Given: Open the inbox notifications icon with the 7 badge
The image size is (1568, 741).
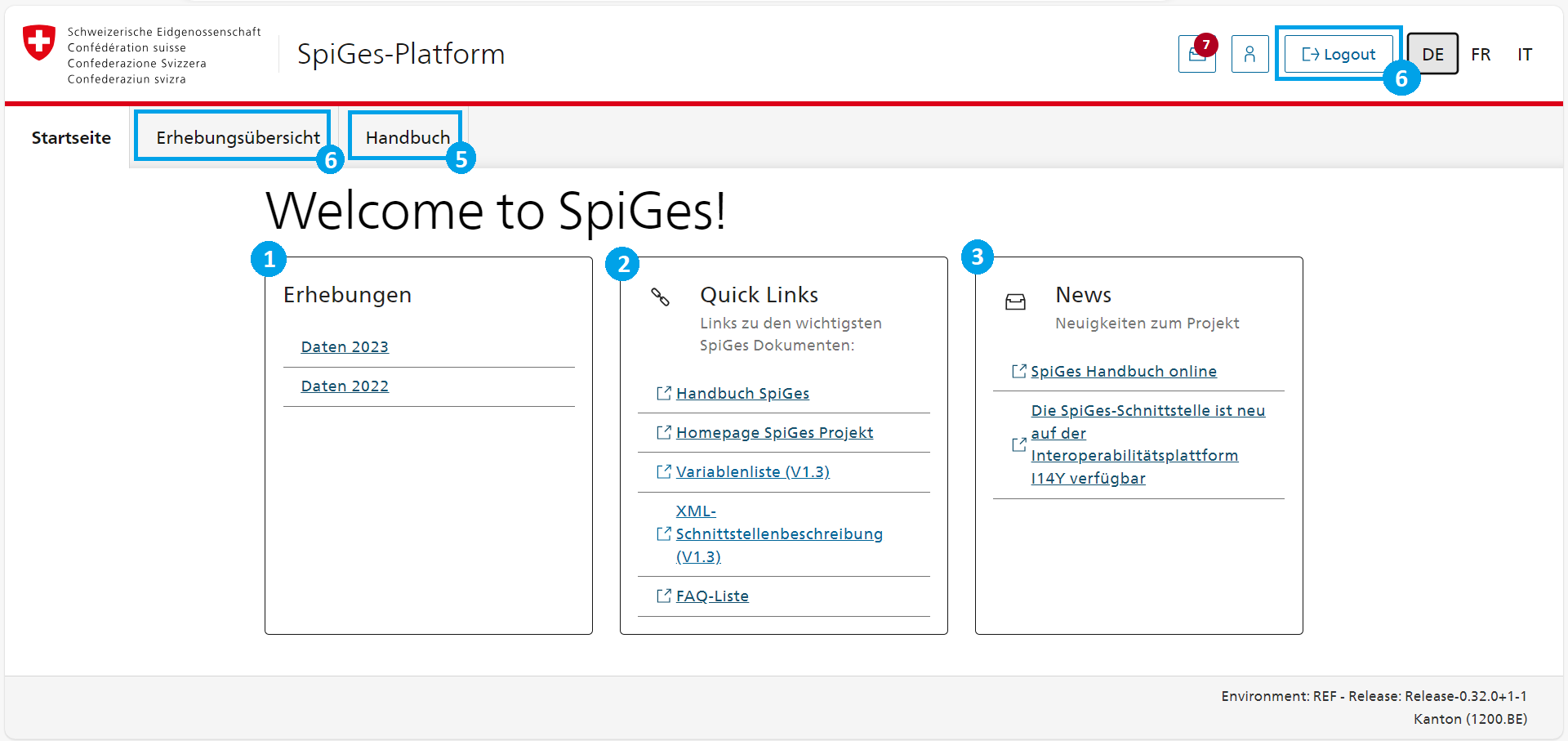Looking at the screenshot, I should [1196, 54].
